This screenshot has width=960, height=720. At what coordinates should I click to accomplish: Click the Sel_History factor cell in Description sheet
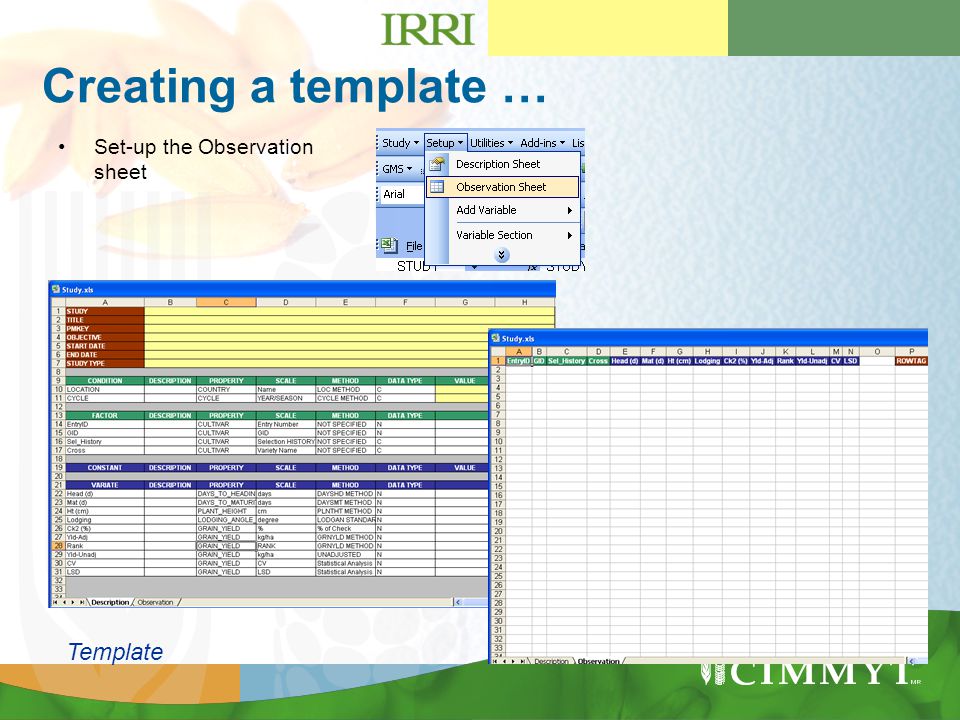coord(105,441)
